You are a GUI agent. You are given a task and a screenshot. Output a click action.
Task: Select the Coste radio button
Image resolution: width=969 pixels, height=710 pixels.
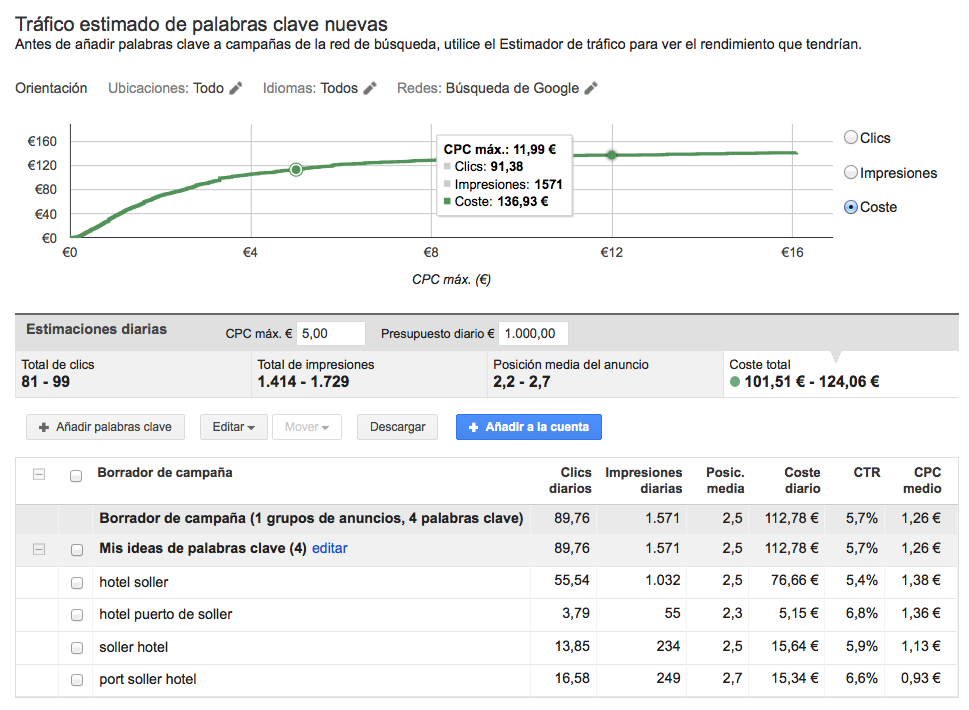[851, 207]
